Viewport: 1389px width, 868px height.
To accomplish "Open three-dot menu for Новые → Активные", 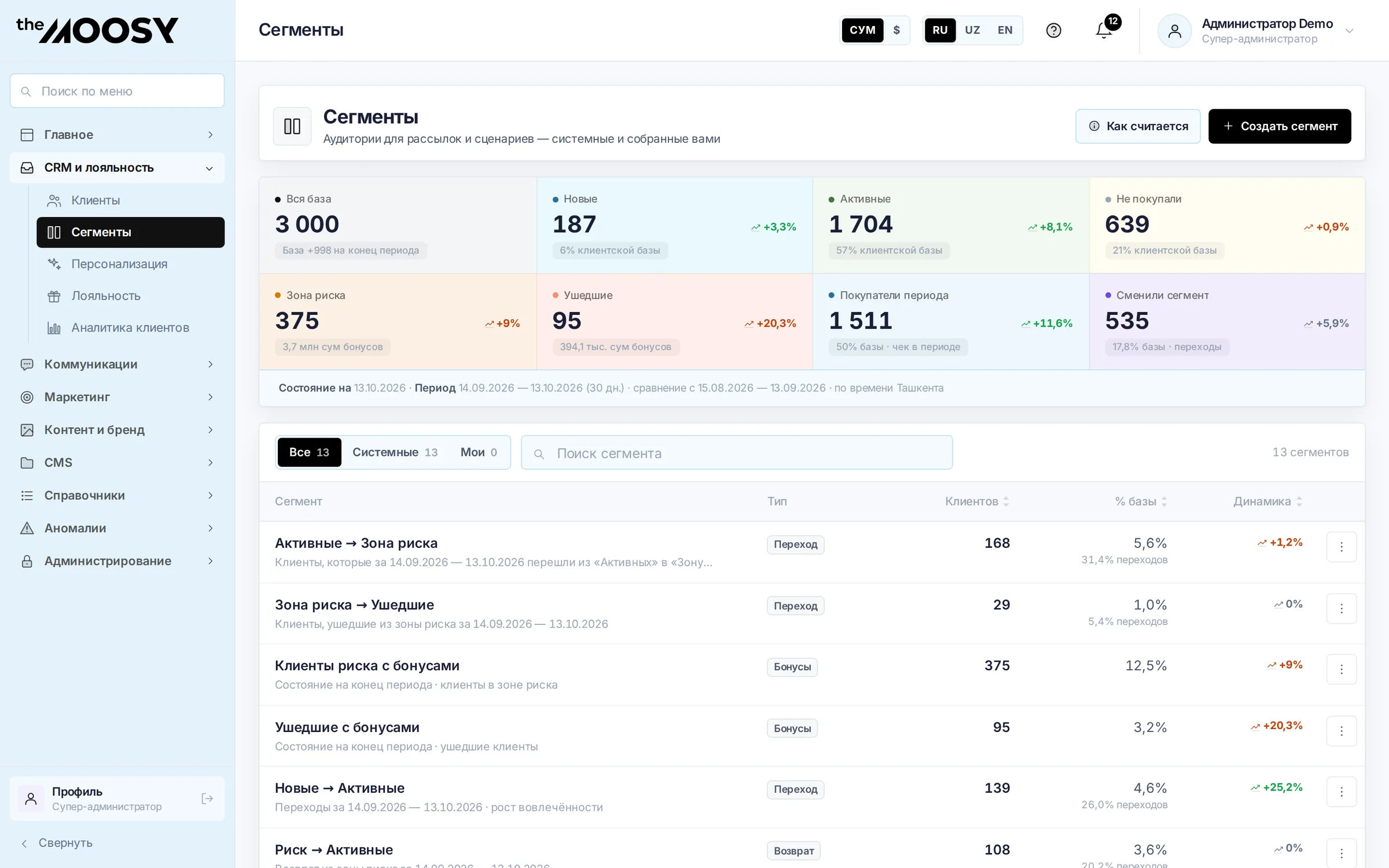I will 1341,792.
